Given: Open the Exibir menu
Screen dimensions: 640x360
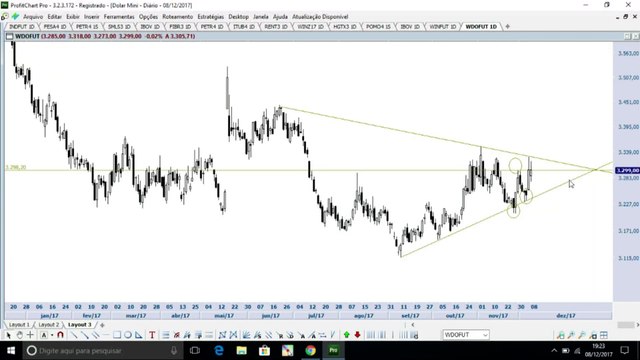Looking at the screenshot, I should pyautogui.click(x=73, y=17).
